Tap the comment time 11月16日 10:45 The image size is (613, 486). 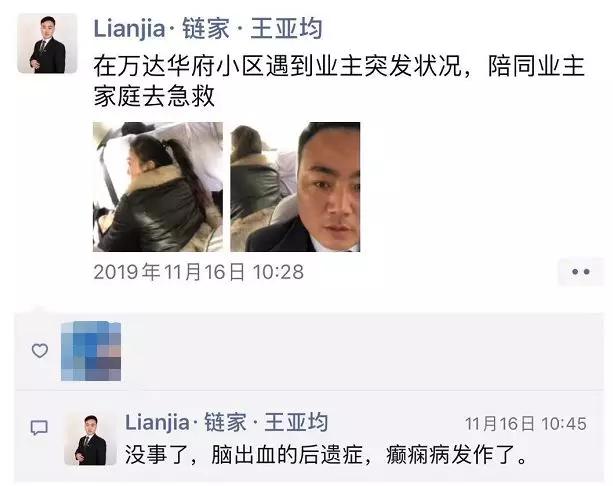pyautogui.click(x=526, y=423)
